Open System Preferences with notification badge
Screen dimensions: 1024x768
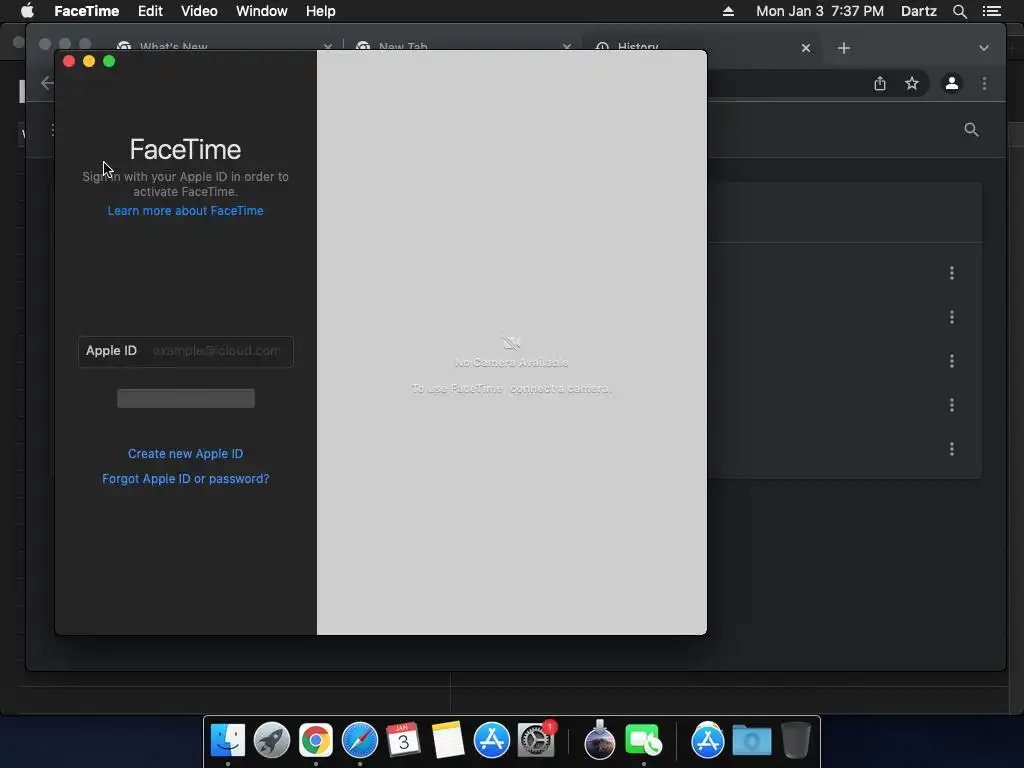536,740
